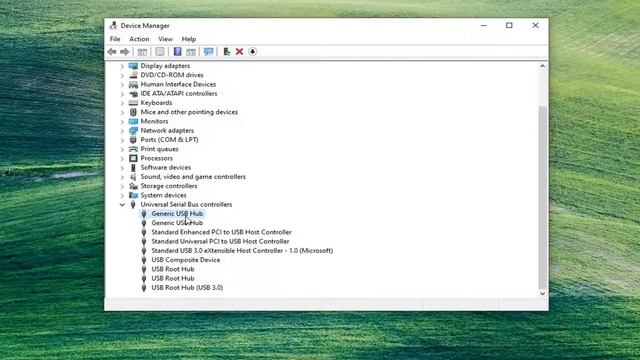Viewport: 640px width, 360px height.
Task: Click the blue Help toolbar icon
Action: 177,52
